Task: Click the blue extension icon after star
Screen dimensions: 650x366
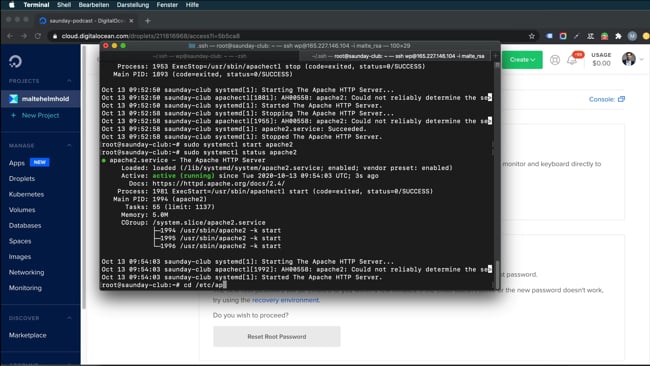Action: tap(549, 36)
